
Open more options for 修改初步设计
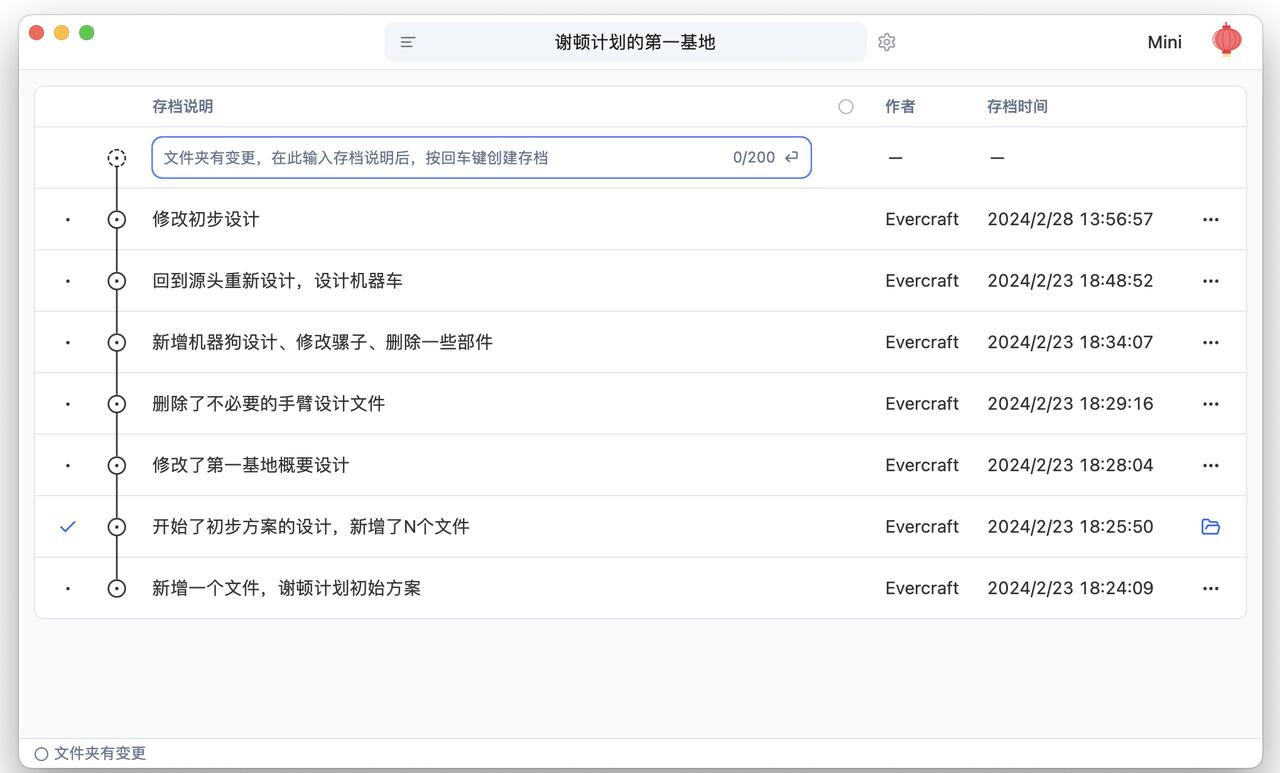pos(1210,220)
